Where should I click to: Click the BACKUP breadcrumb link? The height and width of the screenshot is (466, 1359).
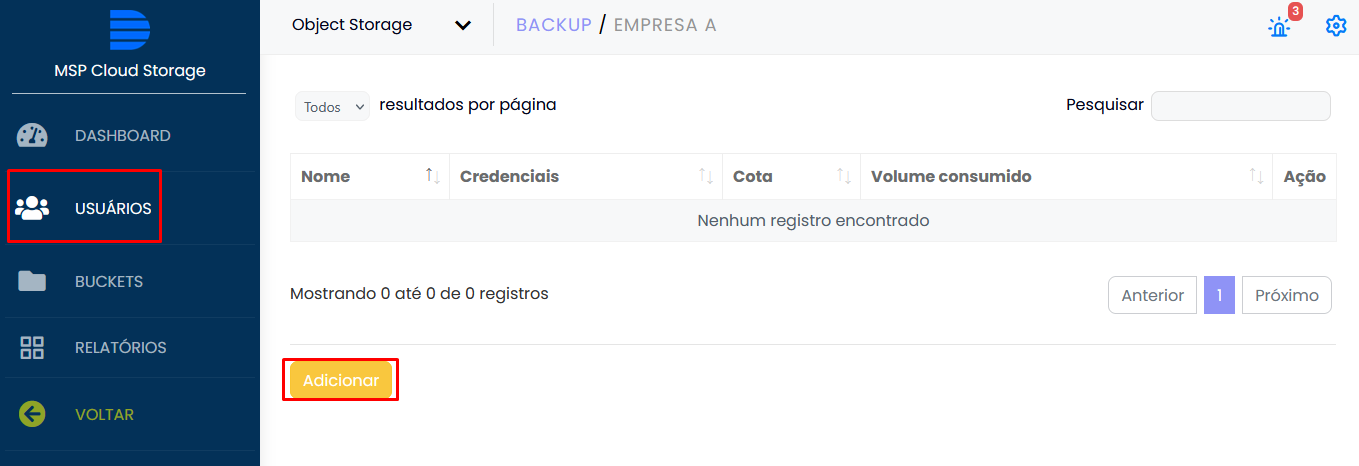coord(553,25)
